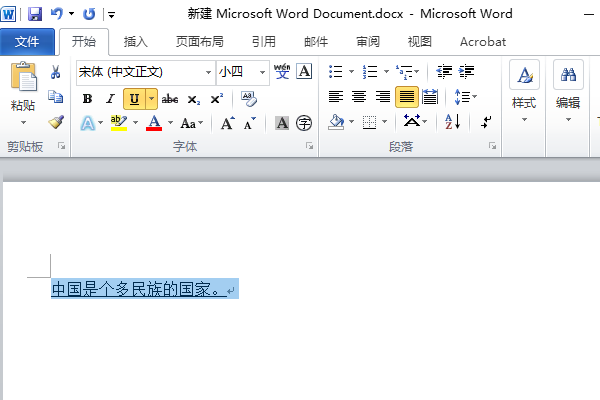
Task: Click the Redo/Repeat icon
Action: 89,14
